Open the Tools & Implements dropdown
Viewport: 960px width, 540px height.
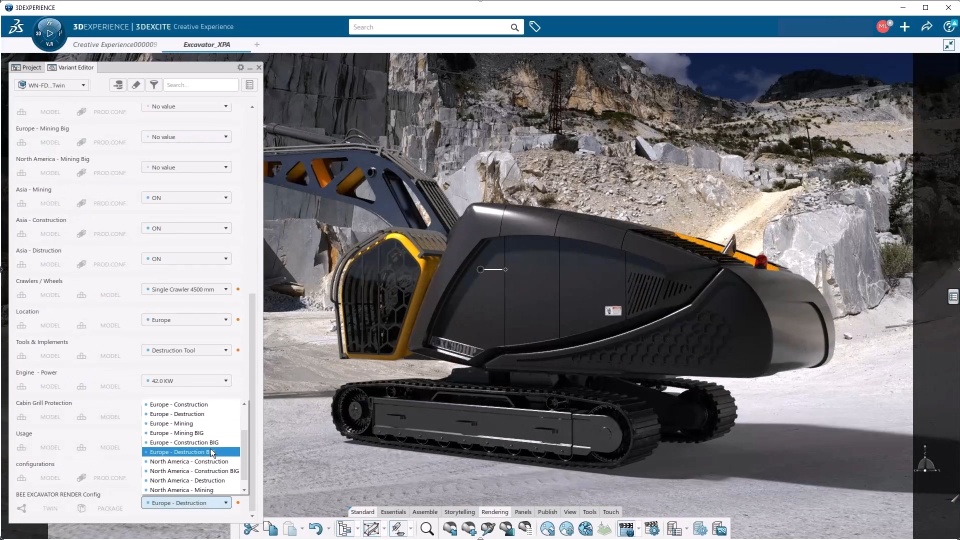tap(186, 350)
